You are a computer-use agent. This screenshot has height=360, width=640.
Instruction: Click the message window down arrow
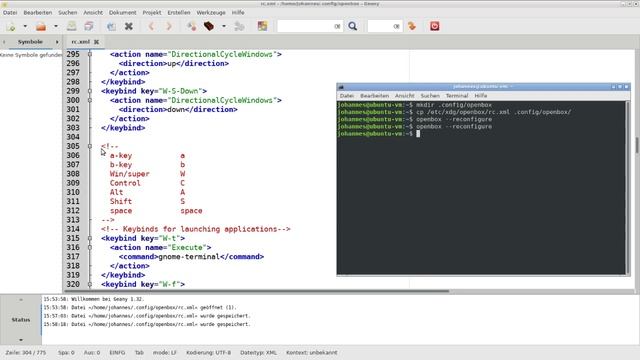(x=21, y=340)
